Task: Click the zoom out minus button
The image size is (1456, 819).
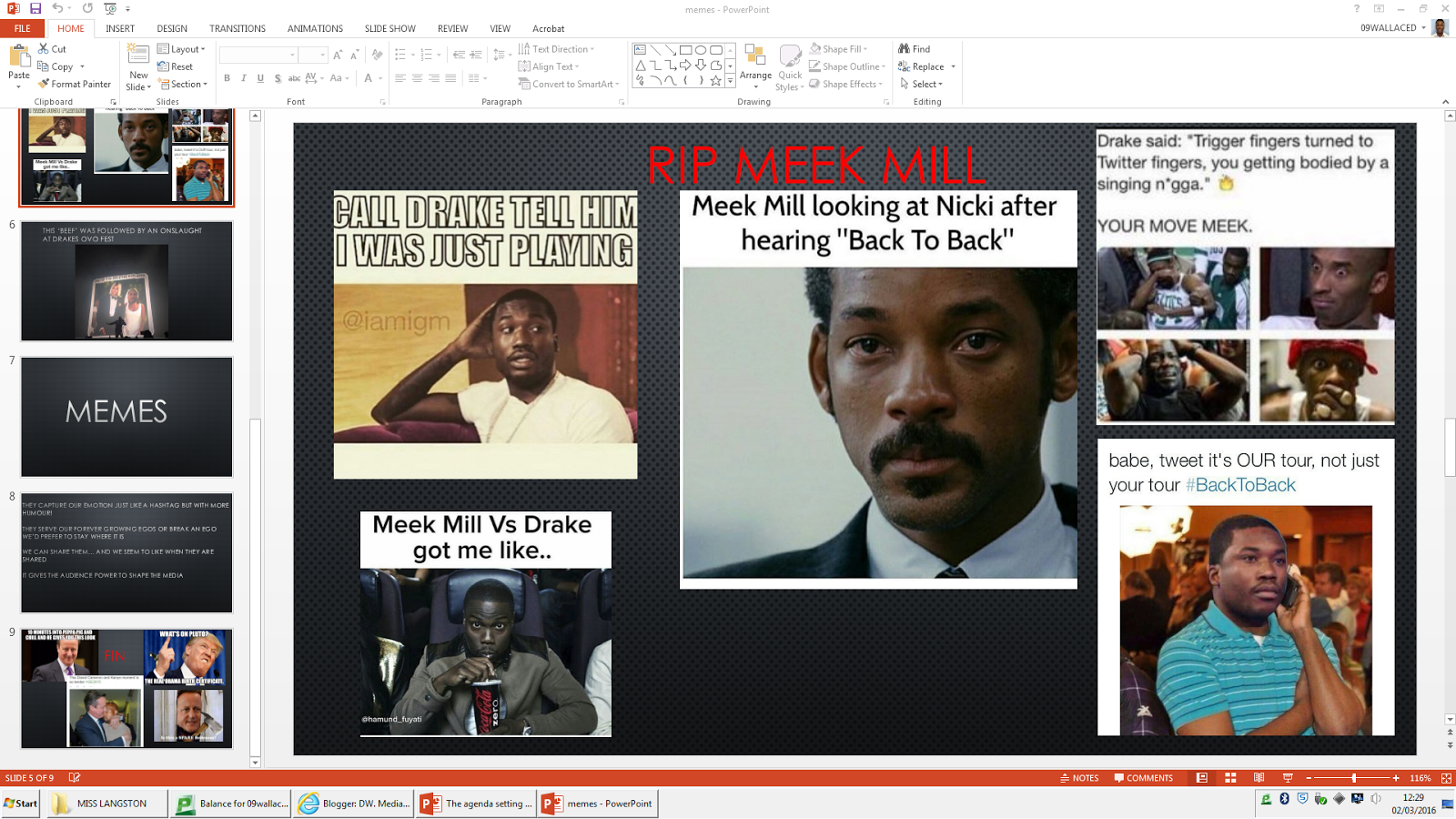Action: tap(1309, 778)
